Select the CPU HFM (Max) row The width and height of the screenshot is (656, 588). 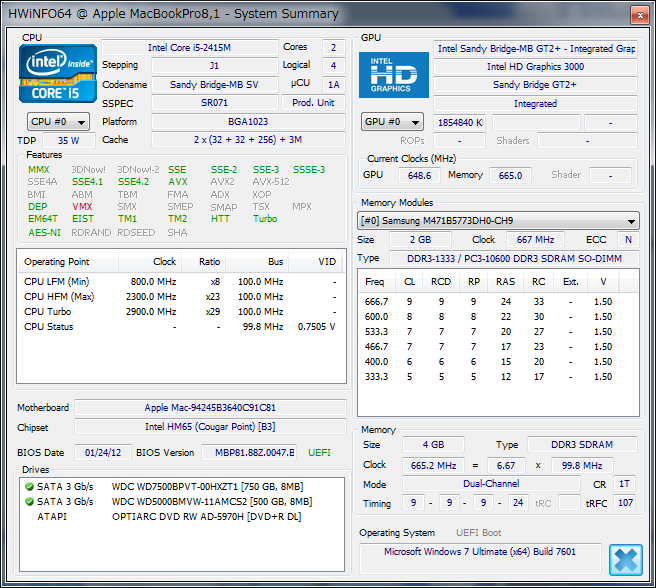(181, 297)
